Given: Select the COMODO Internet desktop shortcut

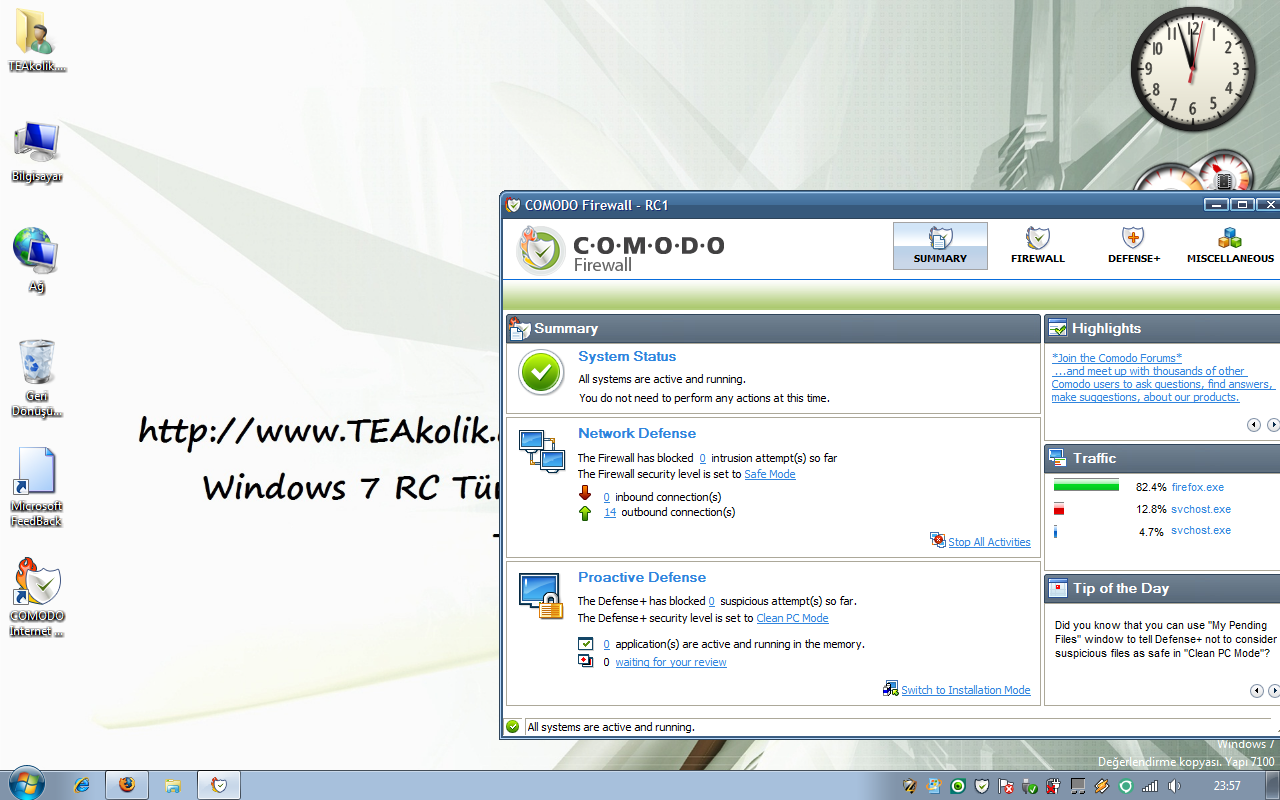Looking at the screenshot, I should pos(37,597).
